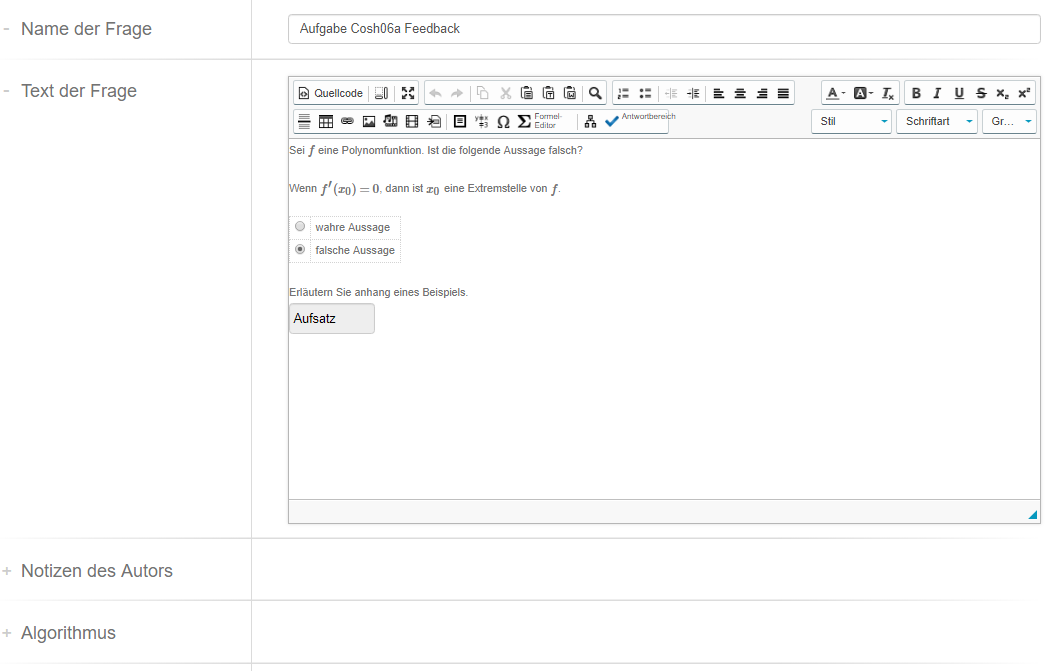The width and height of the screenshot is (1058, 671).
Task: Select 'wahre Aussage' radio button
Action: pyautogui.click(x=300, y=227)
